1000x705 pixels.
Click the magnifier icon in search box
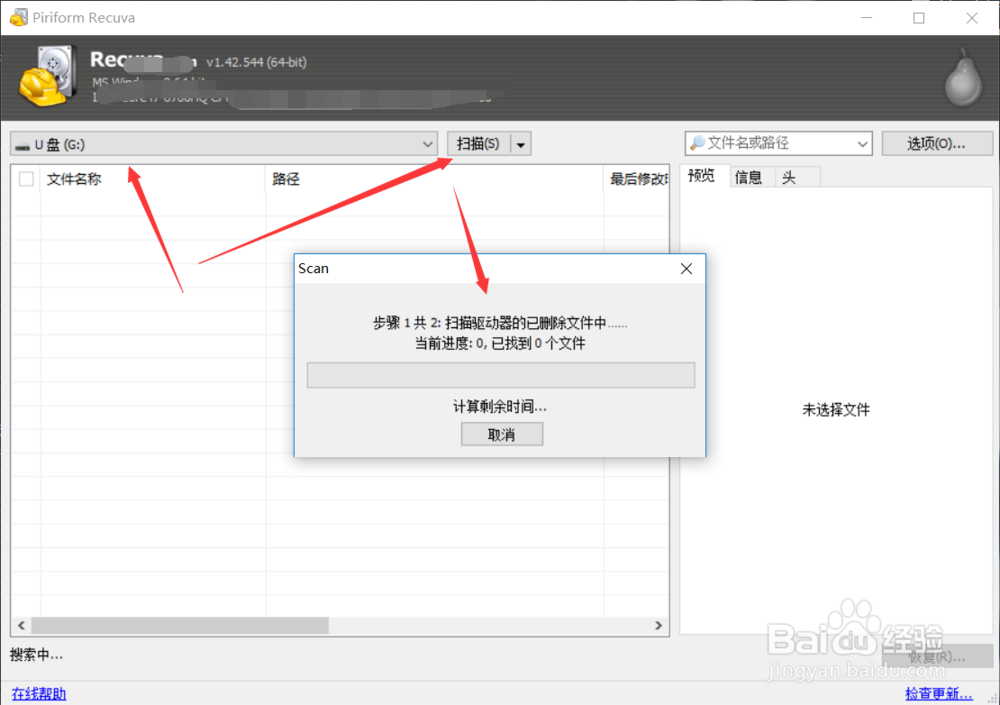click(698, 143)
